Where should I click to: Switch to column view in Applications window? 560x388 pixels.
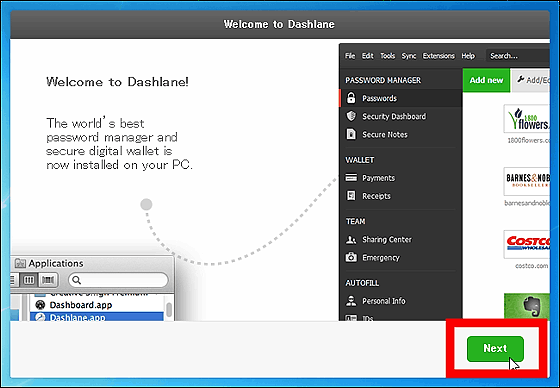pos(29,280)
